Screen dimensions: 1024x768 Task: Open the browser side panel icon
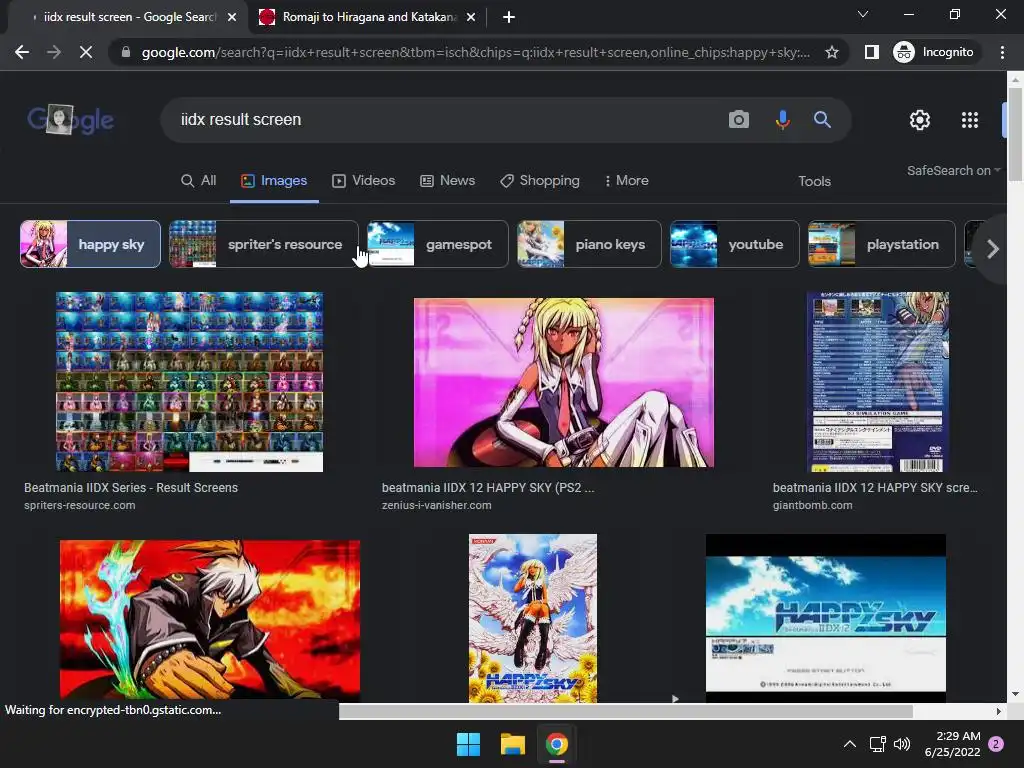click(871, 52)
